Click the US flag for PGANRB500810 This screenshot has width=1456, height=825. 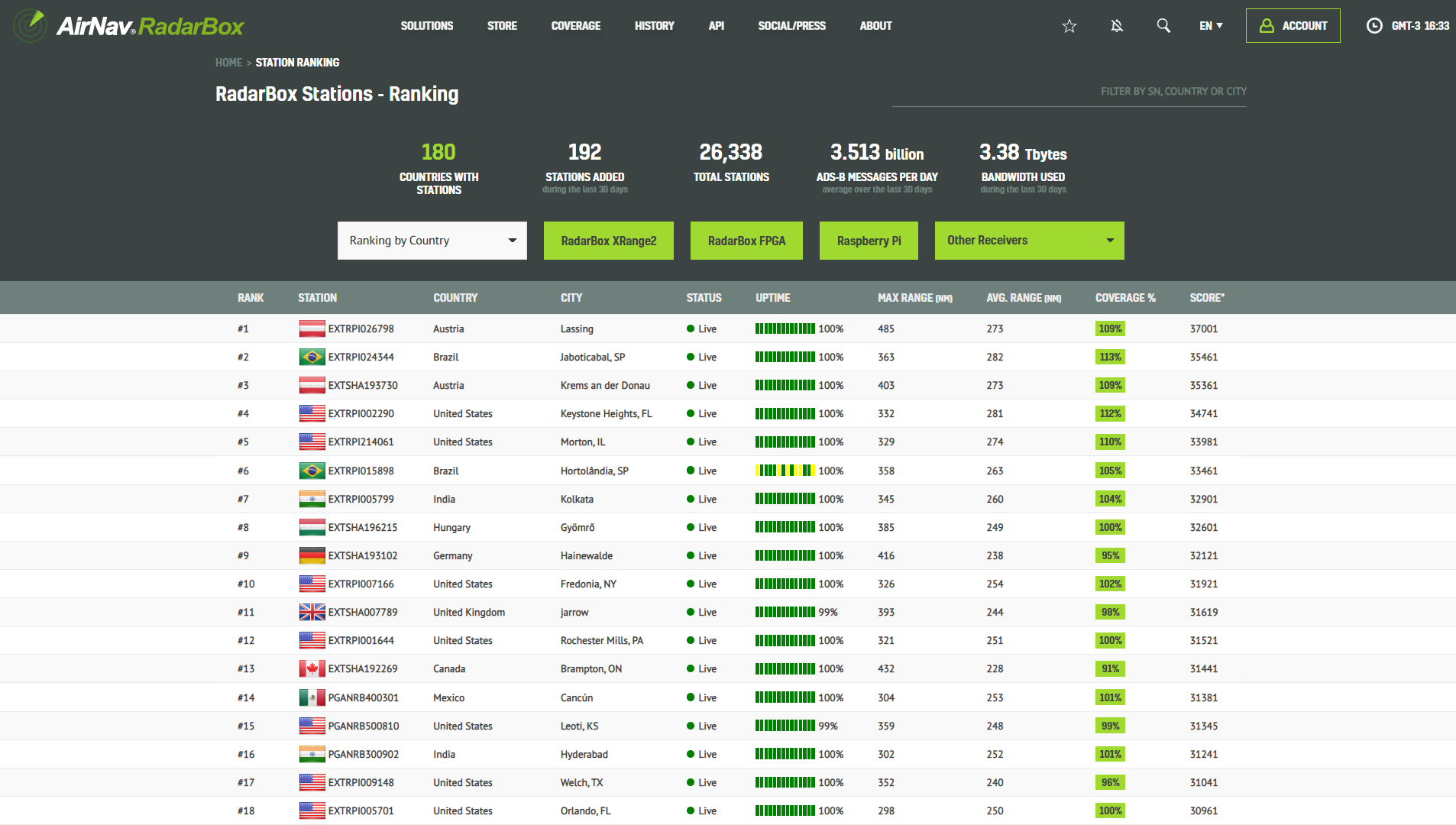click(x=312, y=726)
